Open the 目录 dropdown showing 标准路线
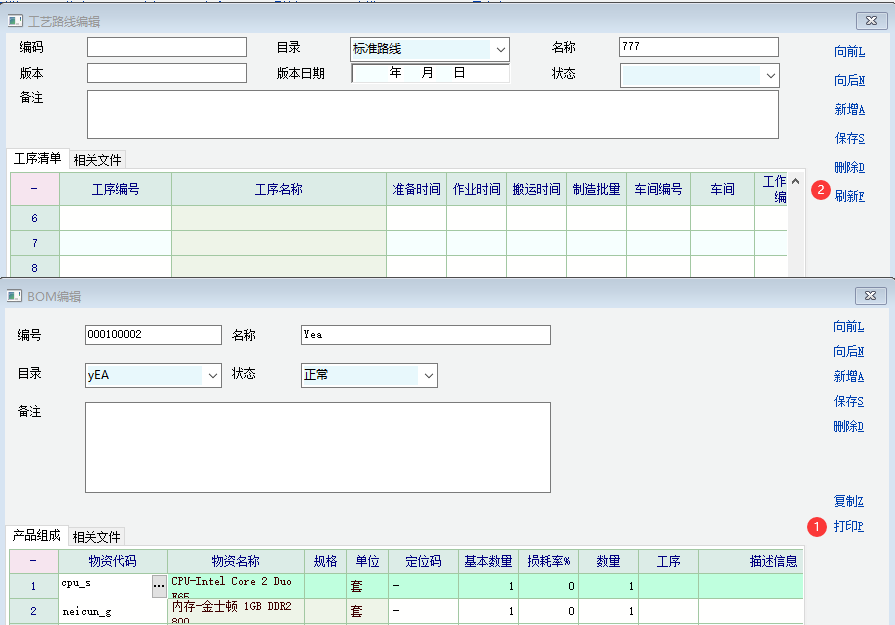895x625 pixels. coord(499,49)
